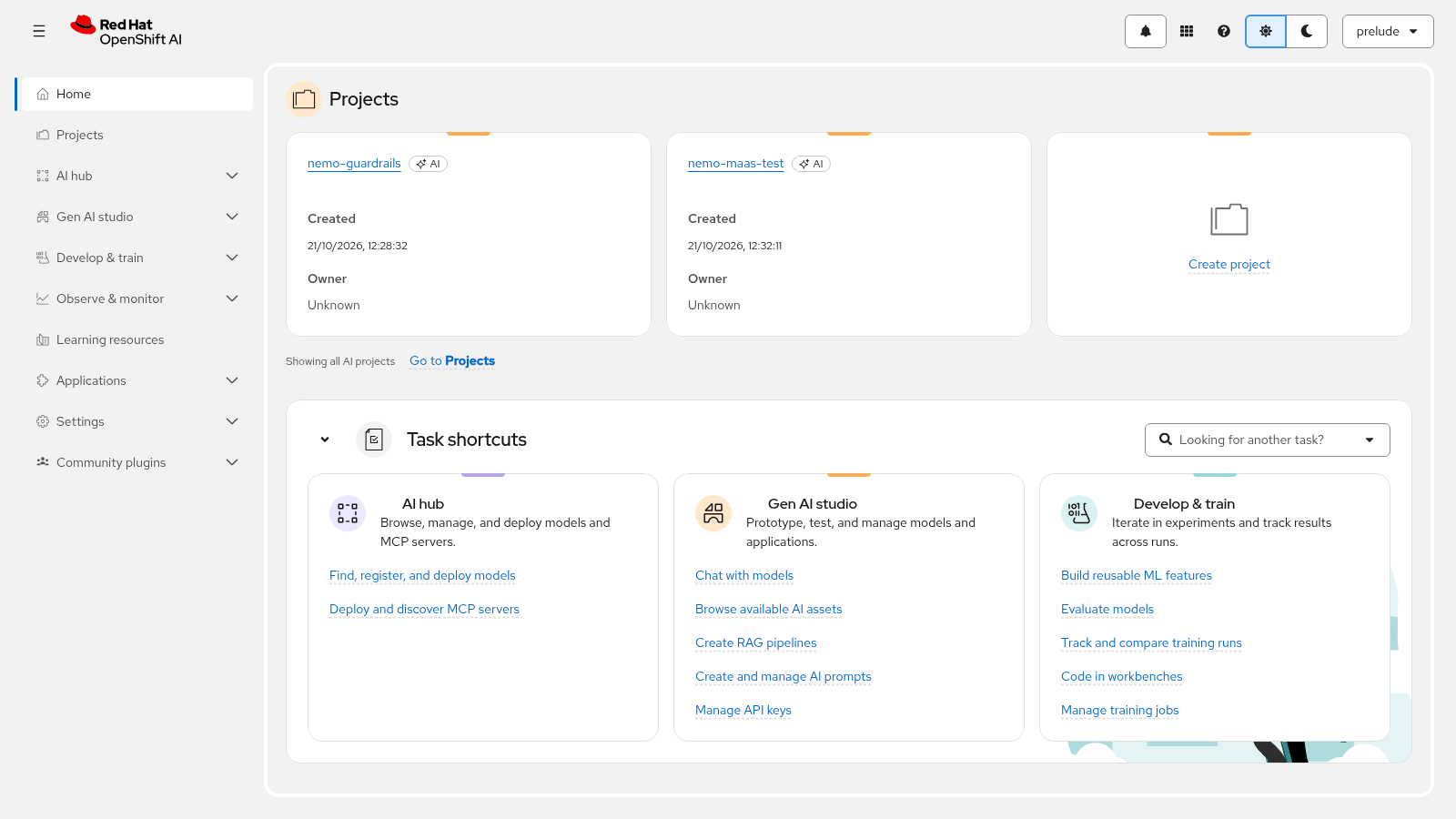Expand Applications in sidebar
The height and width of the screenshot is (819, 1456).
point(135,380)
